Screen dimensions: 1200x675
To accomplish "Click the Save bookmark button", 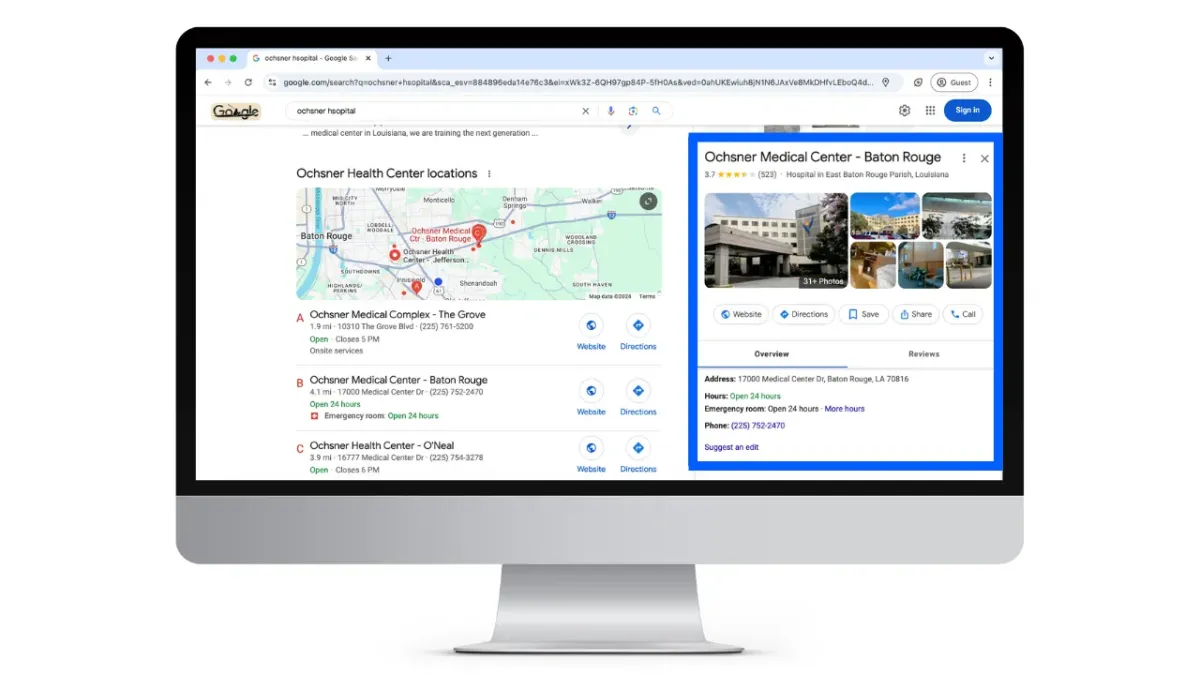I will pyautogui.click(x=863, y=314).
